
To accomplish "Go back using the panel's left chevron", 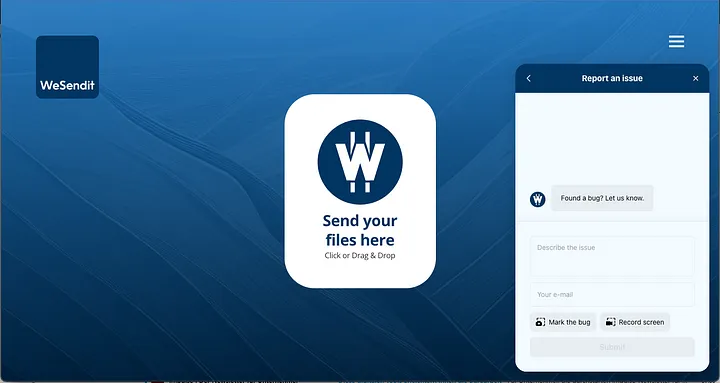I will [x=529, y=79].
